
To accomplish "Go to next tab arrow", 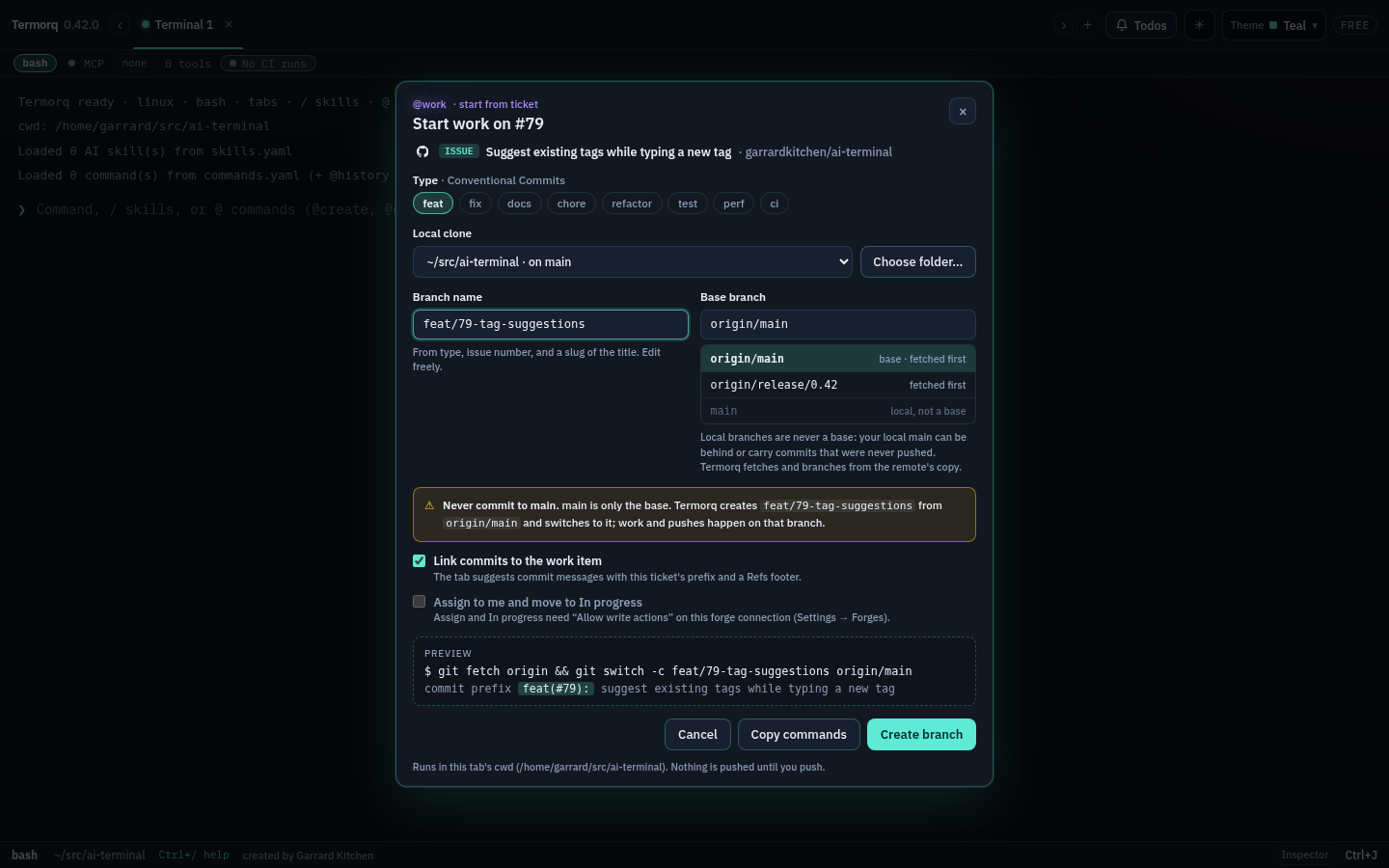I will tap(1064, 25).
